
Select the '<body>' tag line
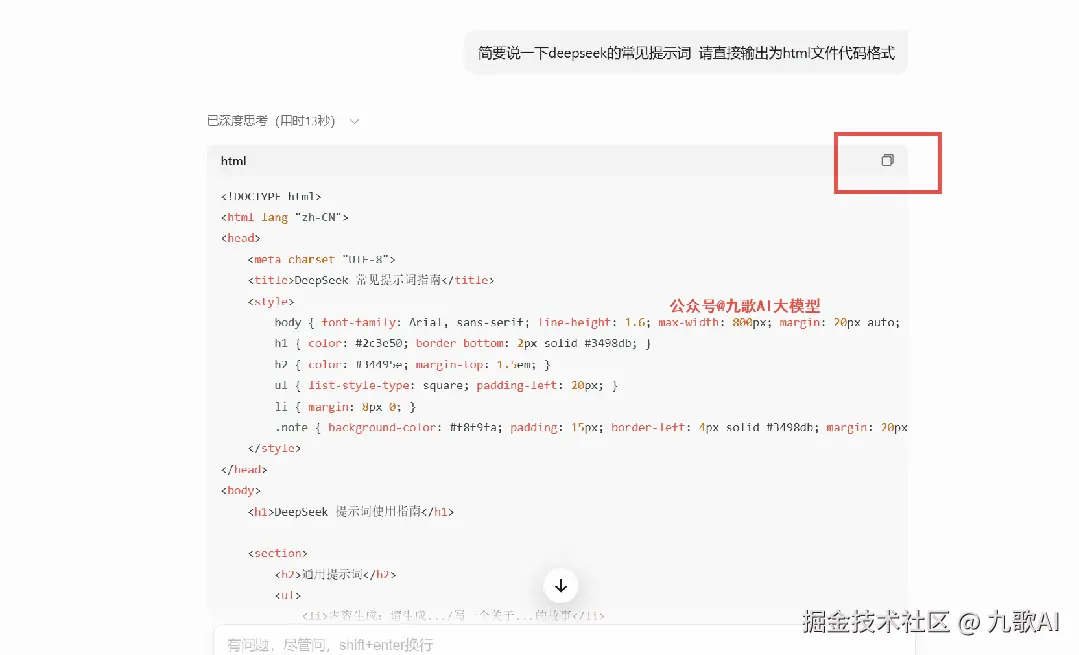241,491
